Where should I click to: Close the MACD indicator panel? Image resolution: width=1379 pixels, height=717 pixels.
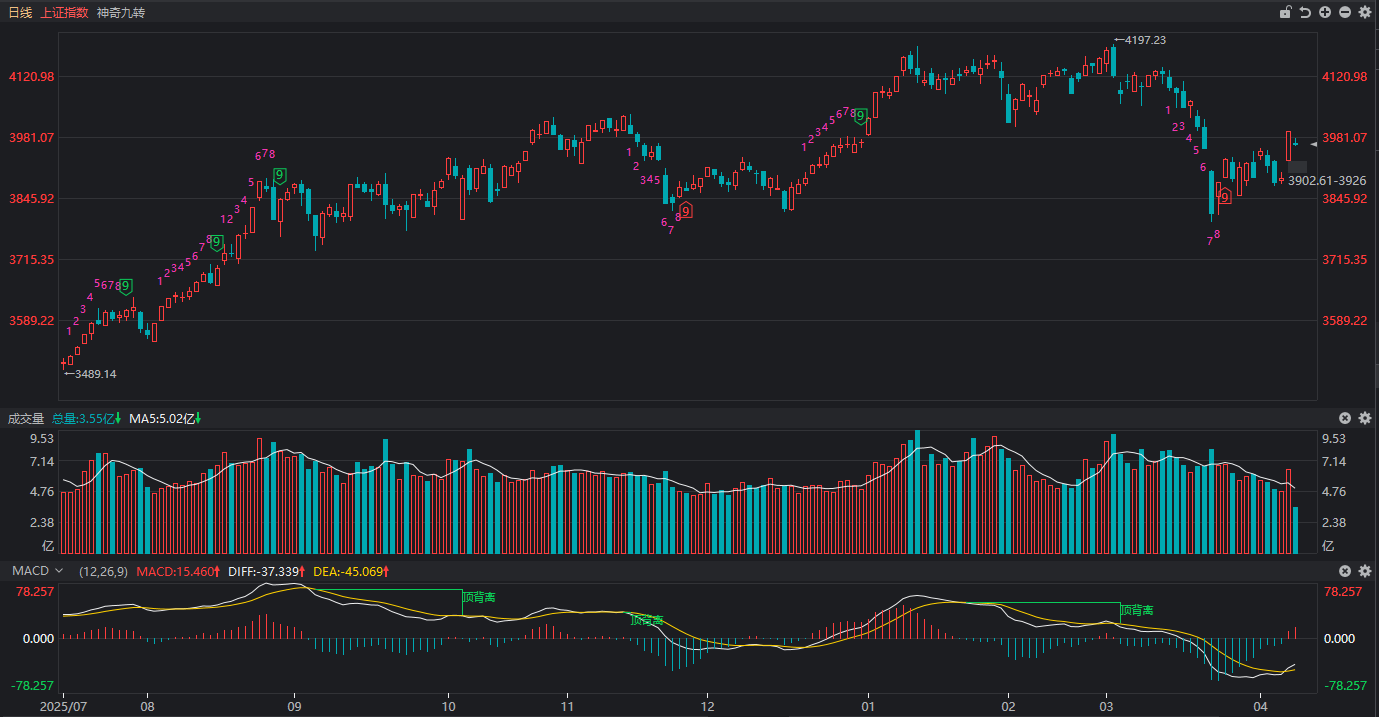pyautogui.click(x=1345, y=571)
